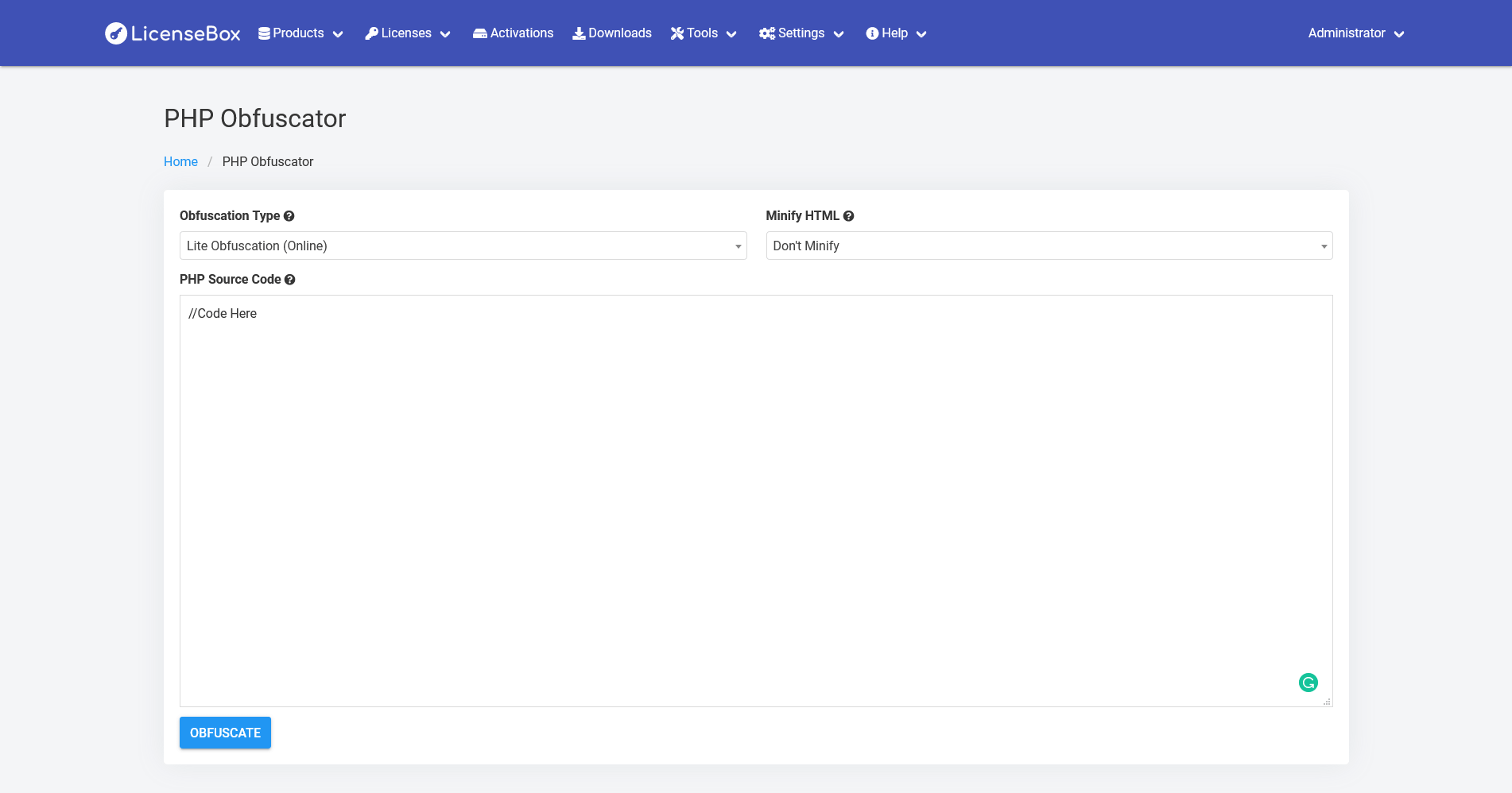Click the PHP Obfuscator page heading

click(x=255, y=118)
